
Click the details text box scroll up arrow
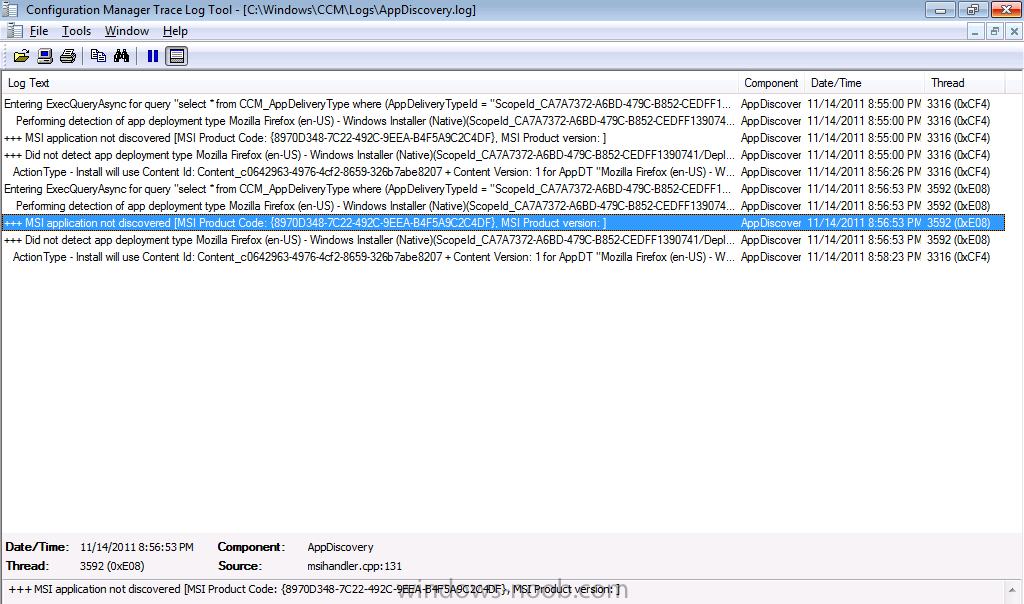1012,590
